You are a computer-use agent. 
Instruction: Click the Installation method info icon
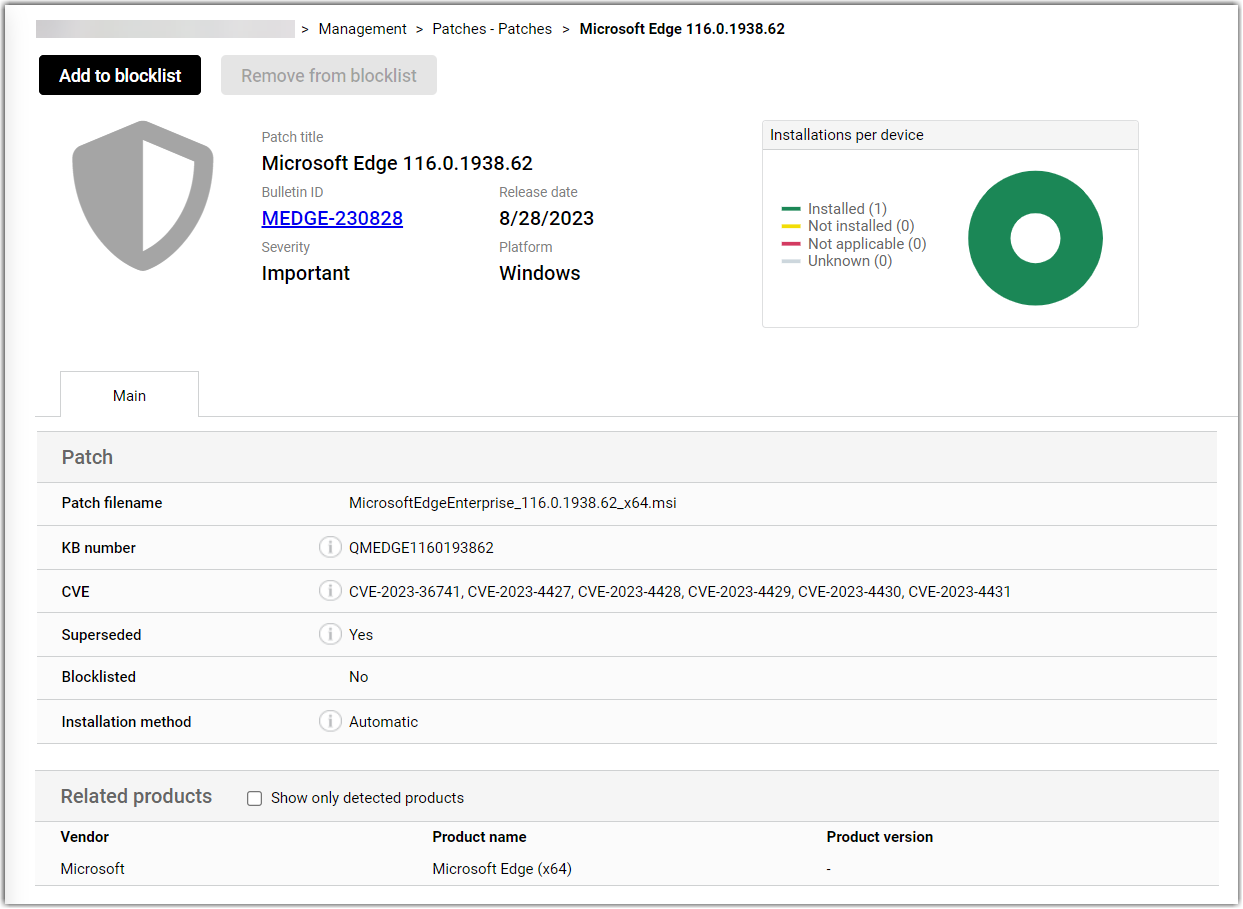tap(330, 721)
